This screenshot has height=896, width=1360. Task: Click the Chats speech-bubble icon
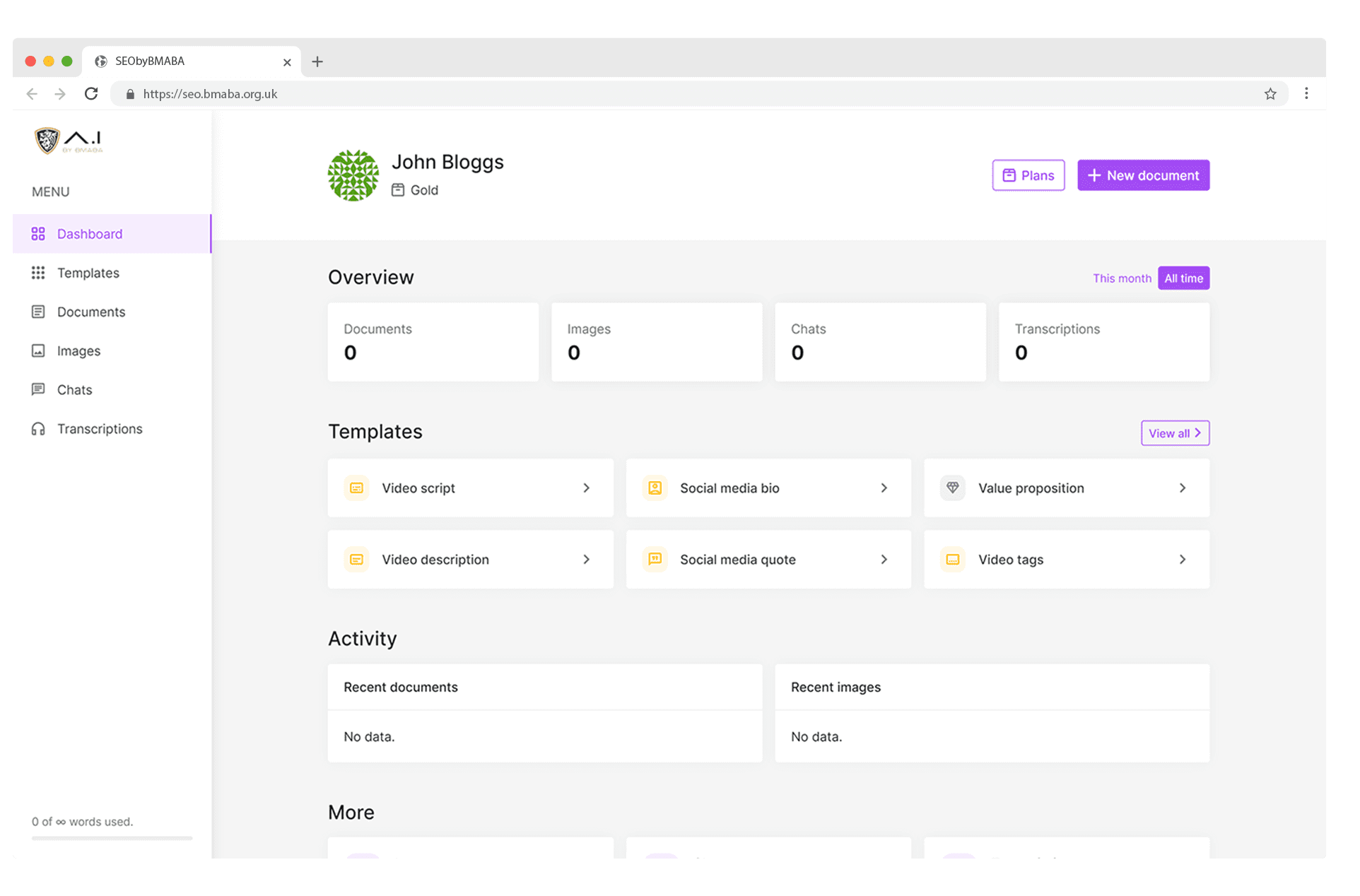[x=38, y=389]
